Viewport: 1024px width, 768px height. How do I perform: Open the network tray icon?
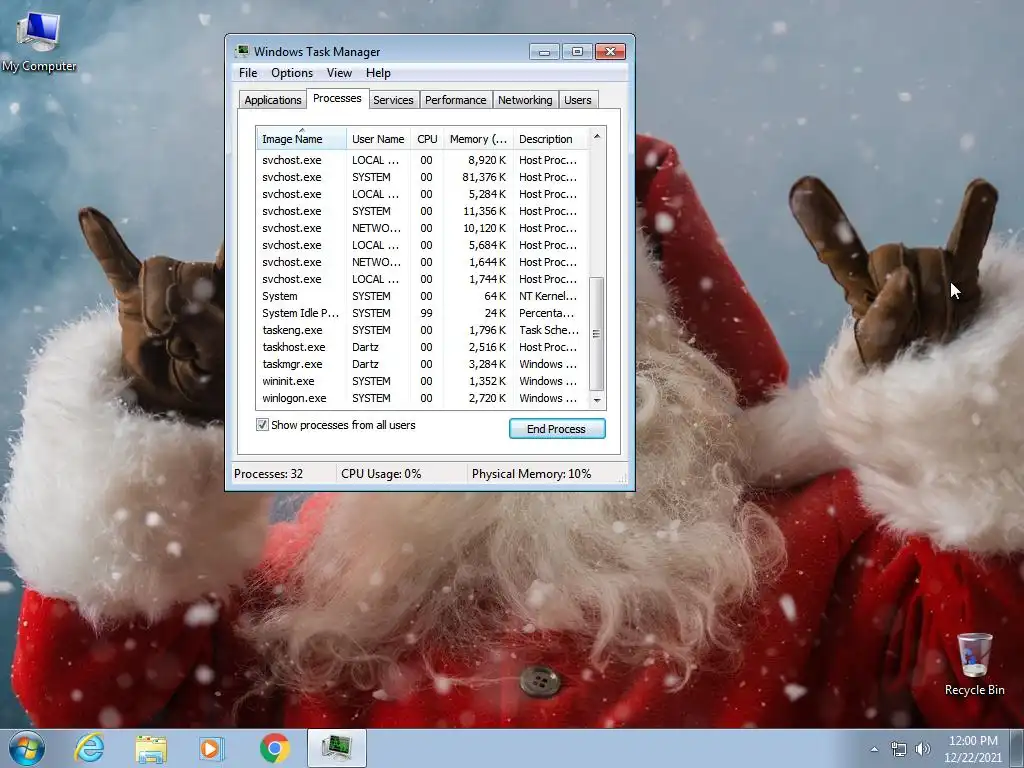(x=899, y=749)
